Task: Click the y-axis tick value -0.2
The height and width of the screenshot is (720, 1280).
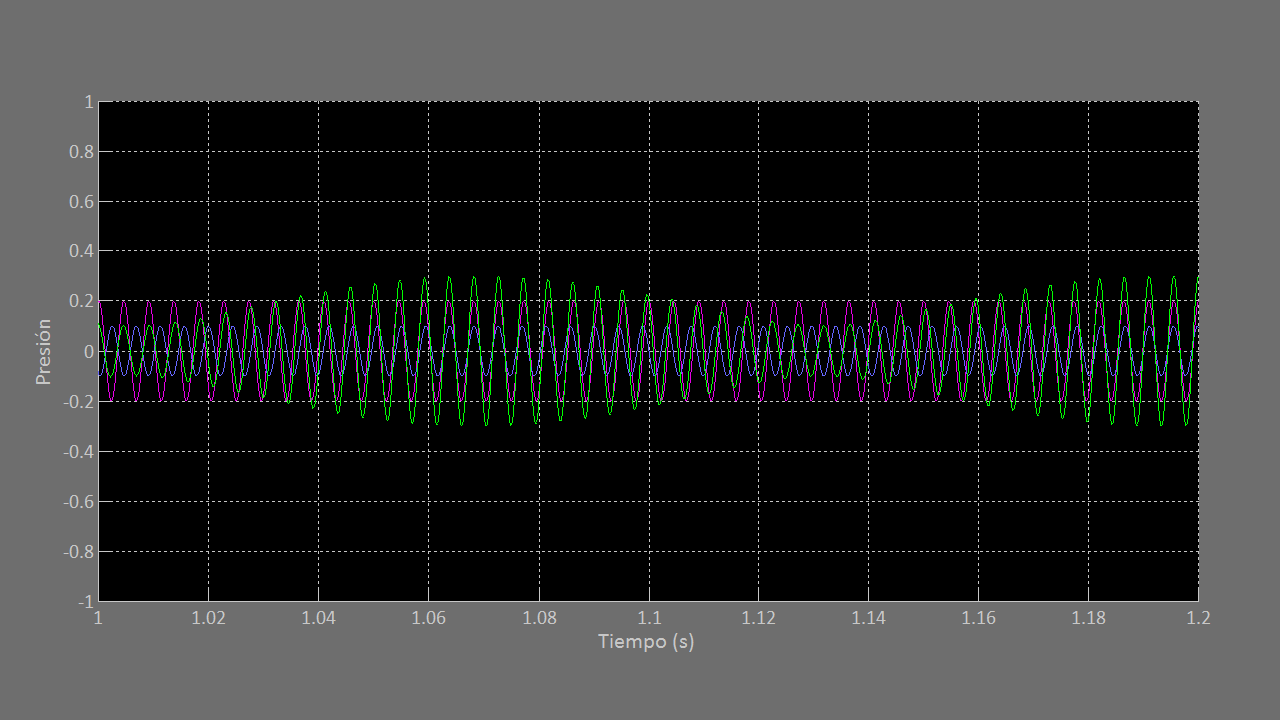Action: tap(79, 402)
